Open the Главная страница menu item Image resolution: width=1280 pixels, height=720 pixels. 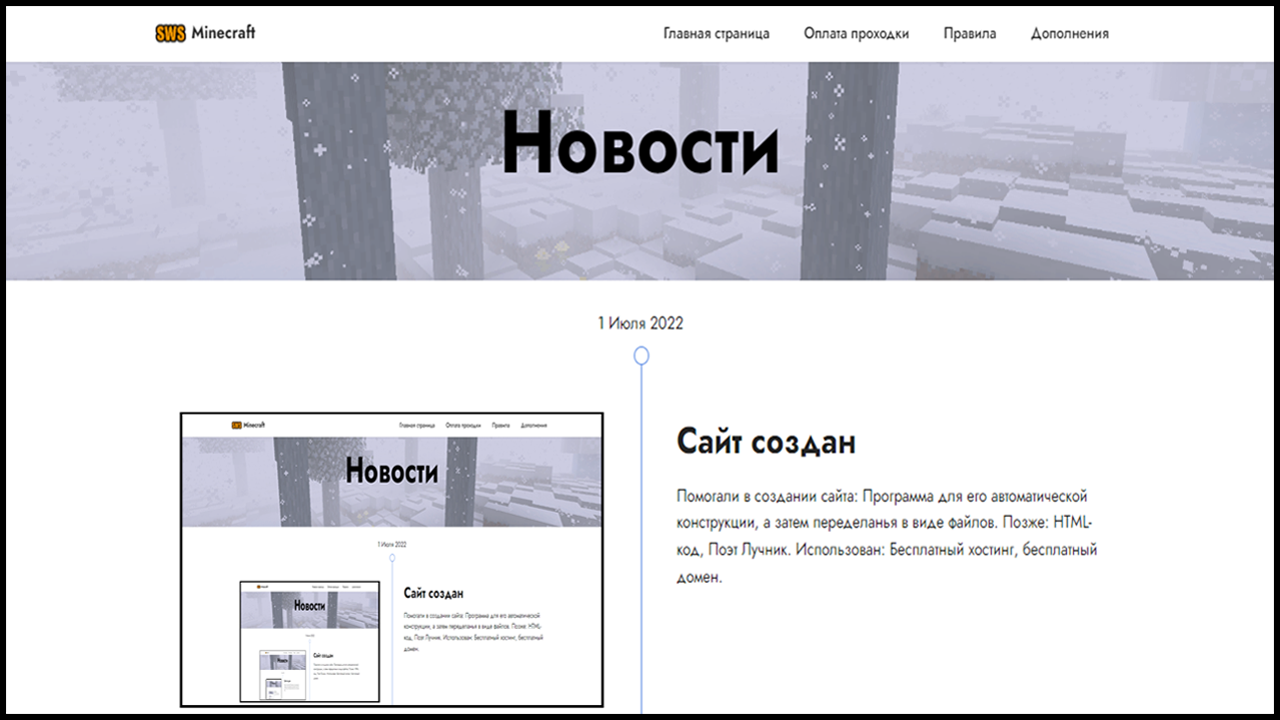click(x=716, y=33)
